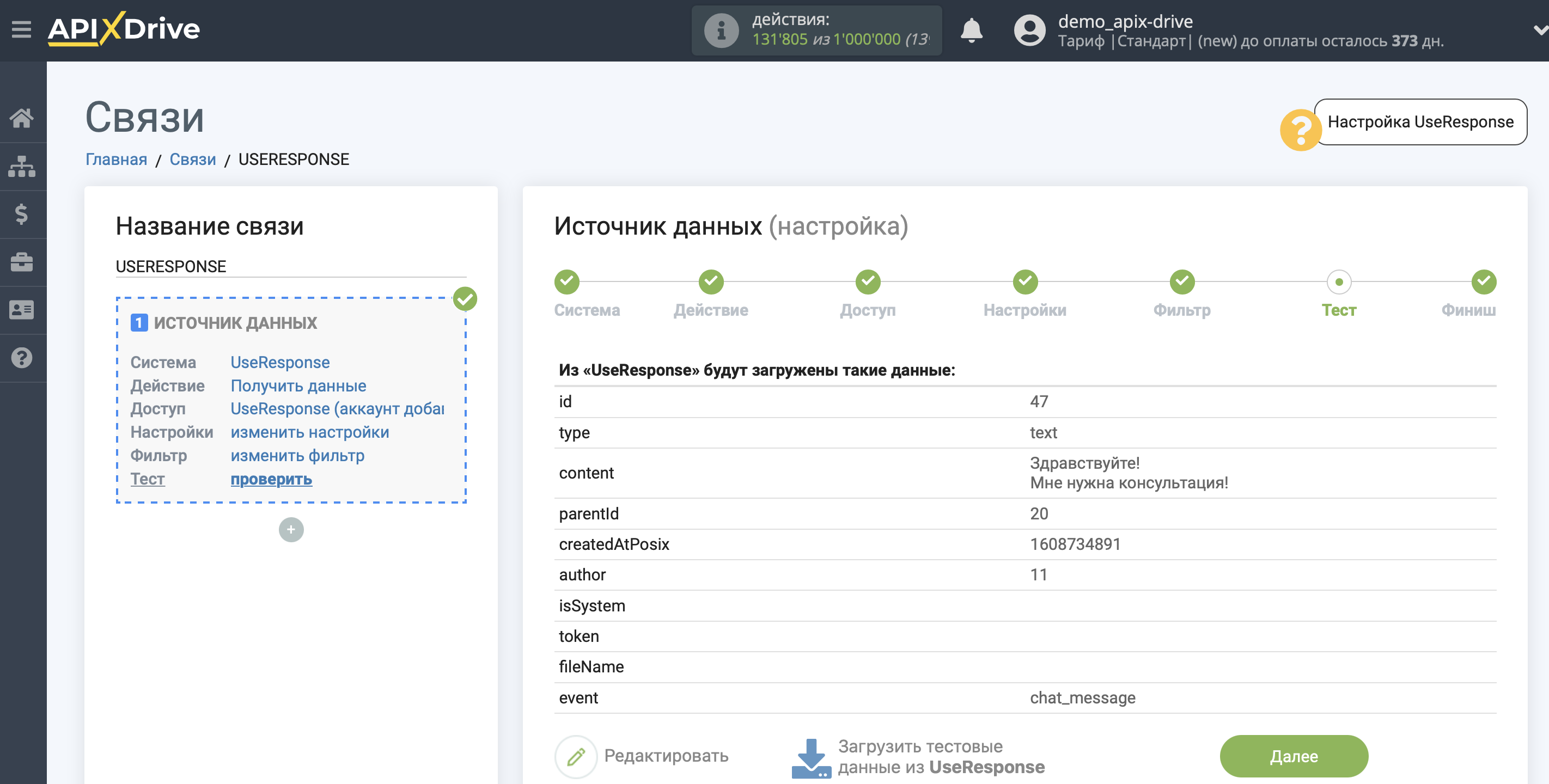
Task: Select createdAtPosix value 1608734891
Action: pos(1075,544)
